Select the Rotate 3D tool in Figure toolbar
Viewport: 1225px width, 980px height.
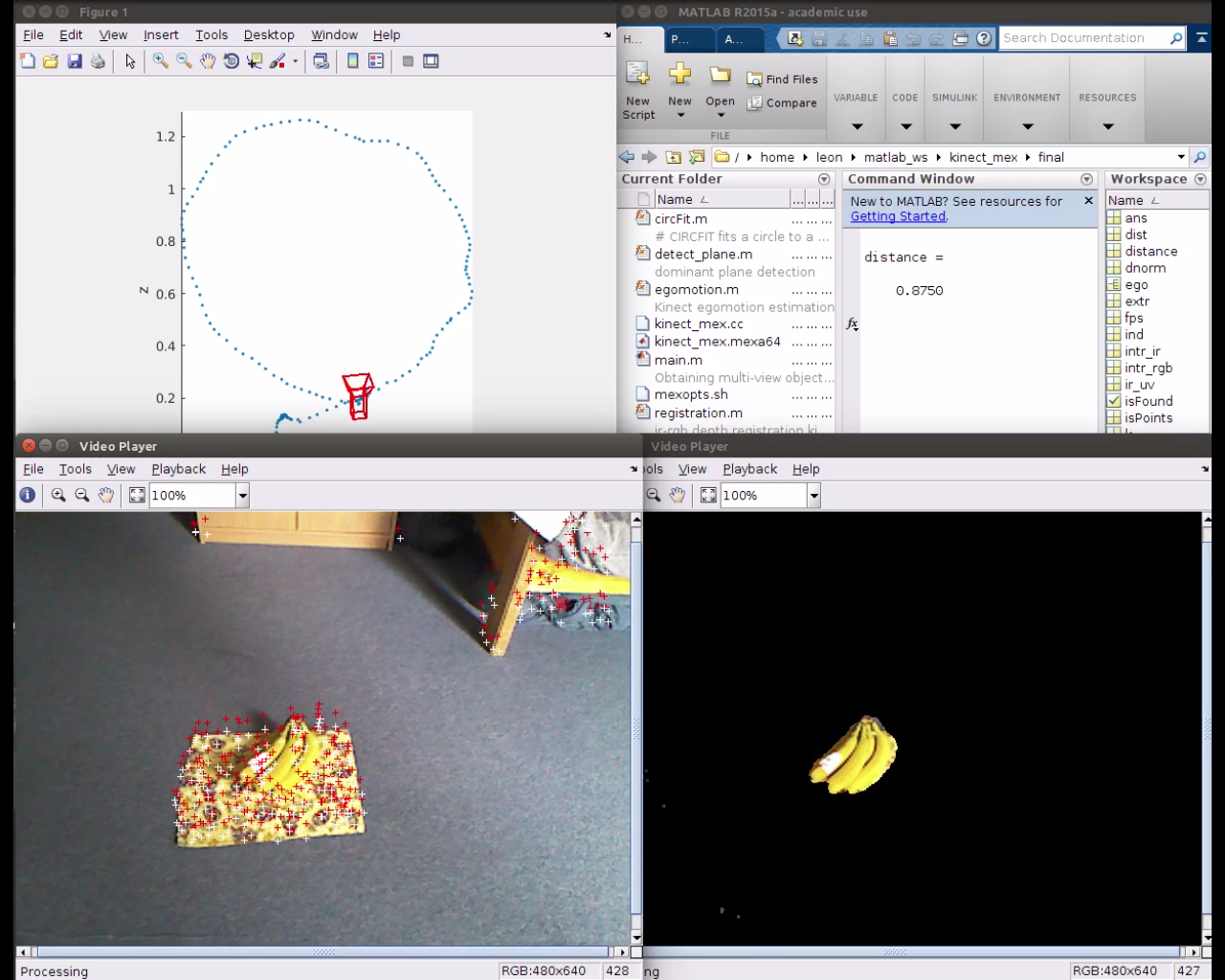click(x=231, y=61)
